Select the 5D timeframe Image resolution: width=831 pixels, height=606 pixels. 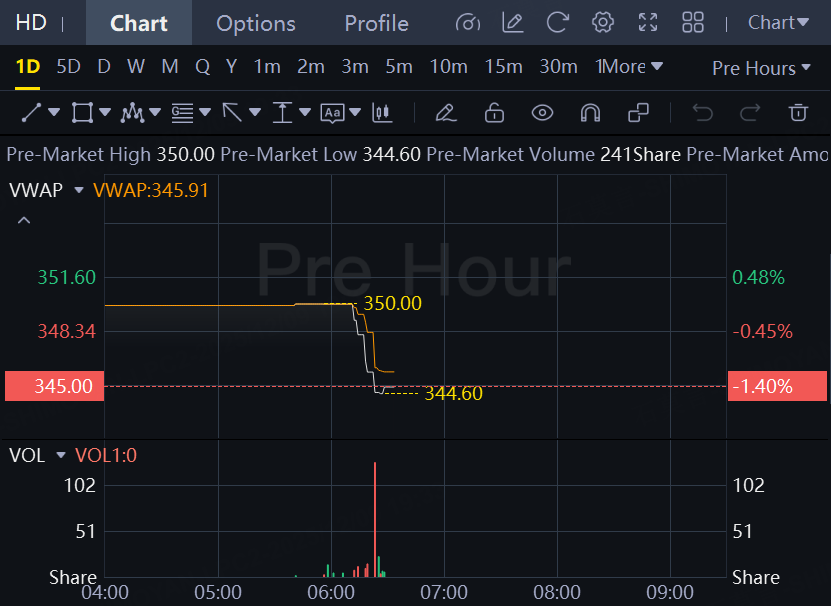68,66
